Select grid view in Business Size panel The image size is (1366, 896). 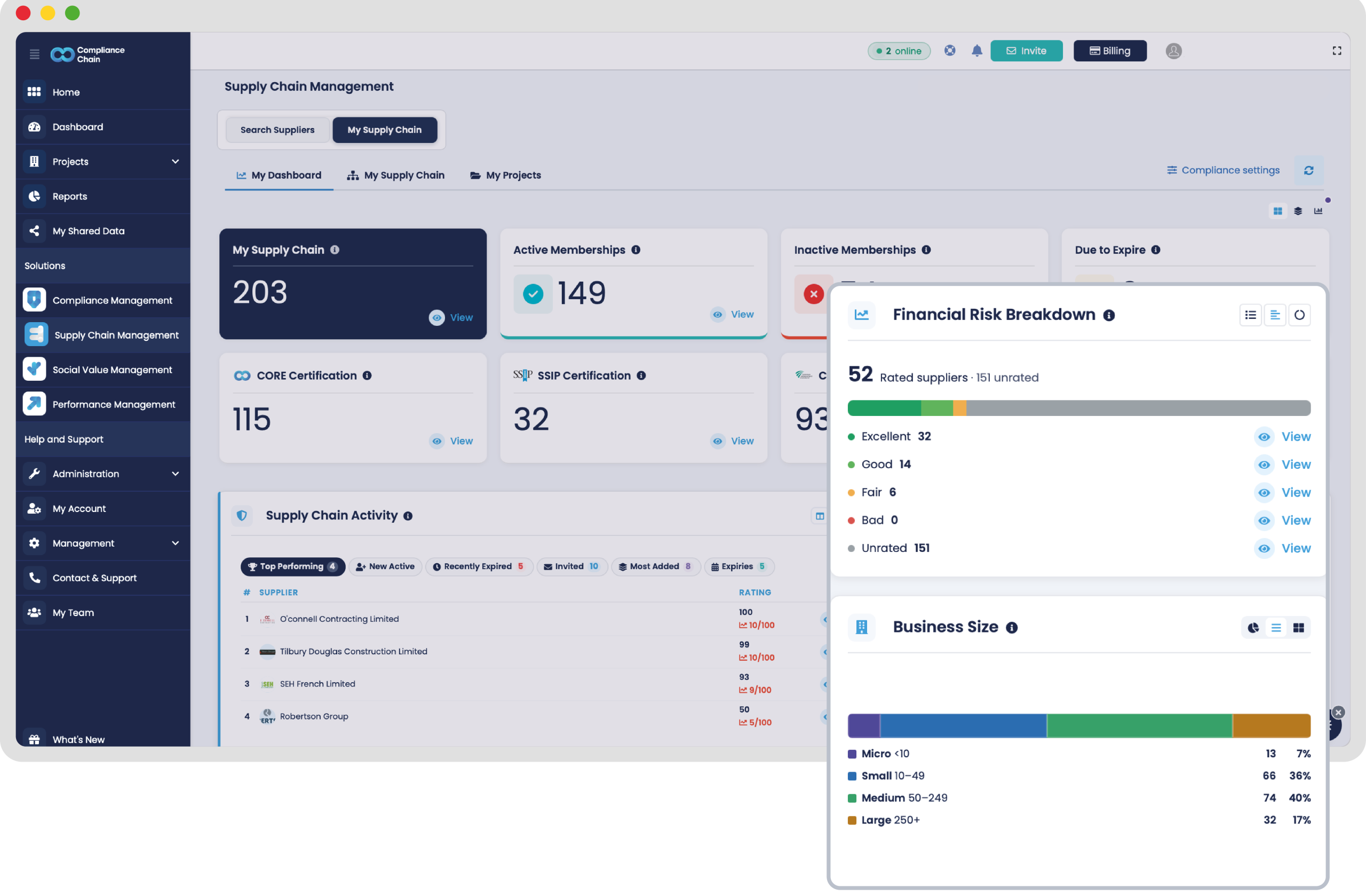[1298, 628]
